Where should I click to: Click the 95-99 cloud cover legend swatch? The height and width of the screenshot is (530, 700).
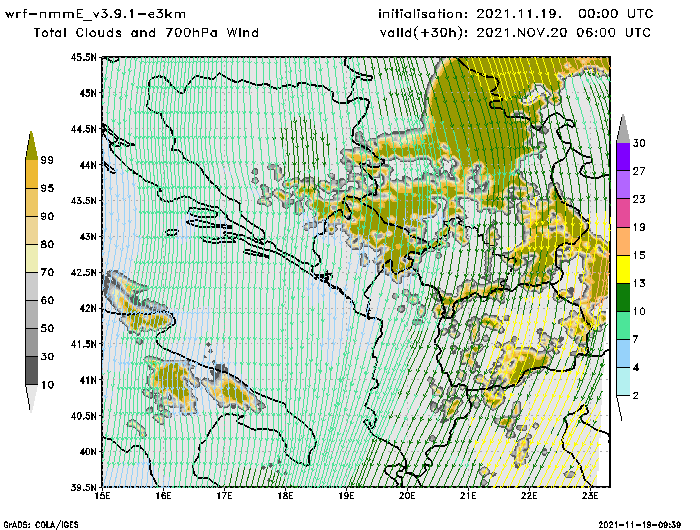coord(32,174)
